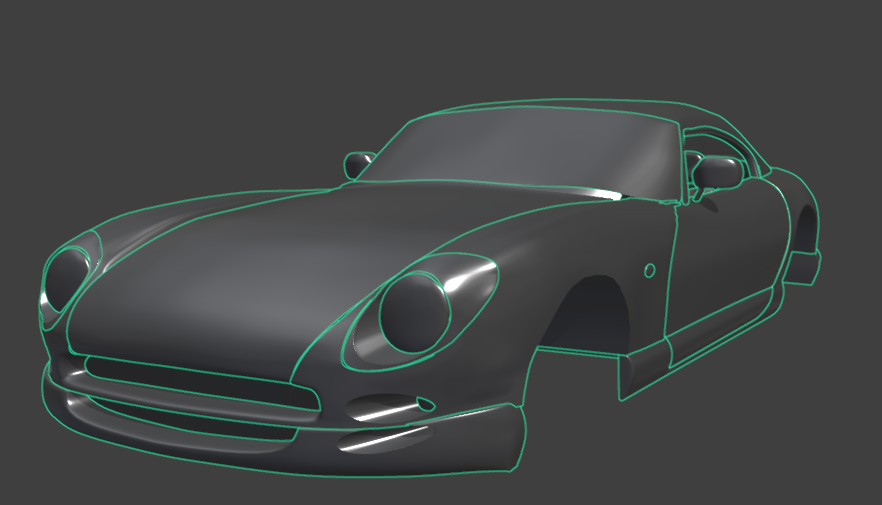This screenshot has height=505, width=882.
Task: Click the empty gray viewport background
Action: pos(150,80)
